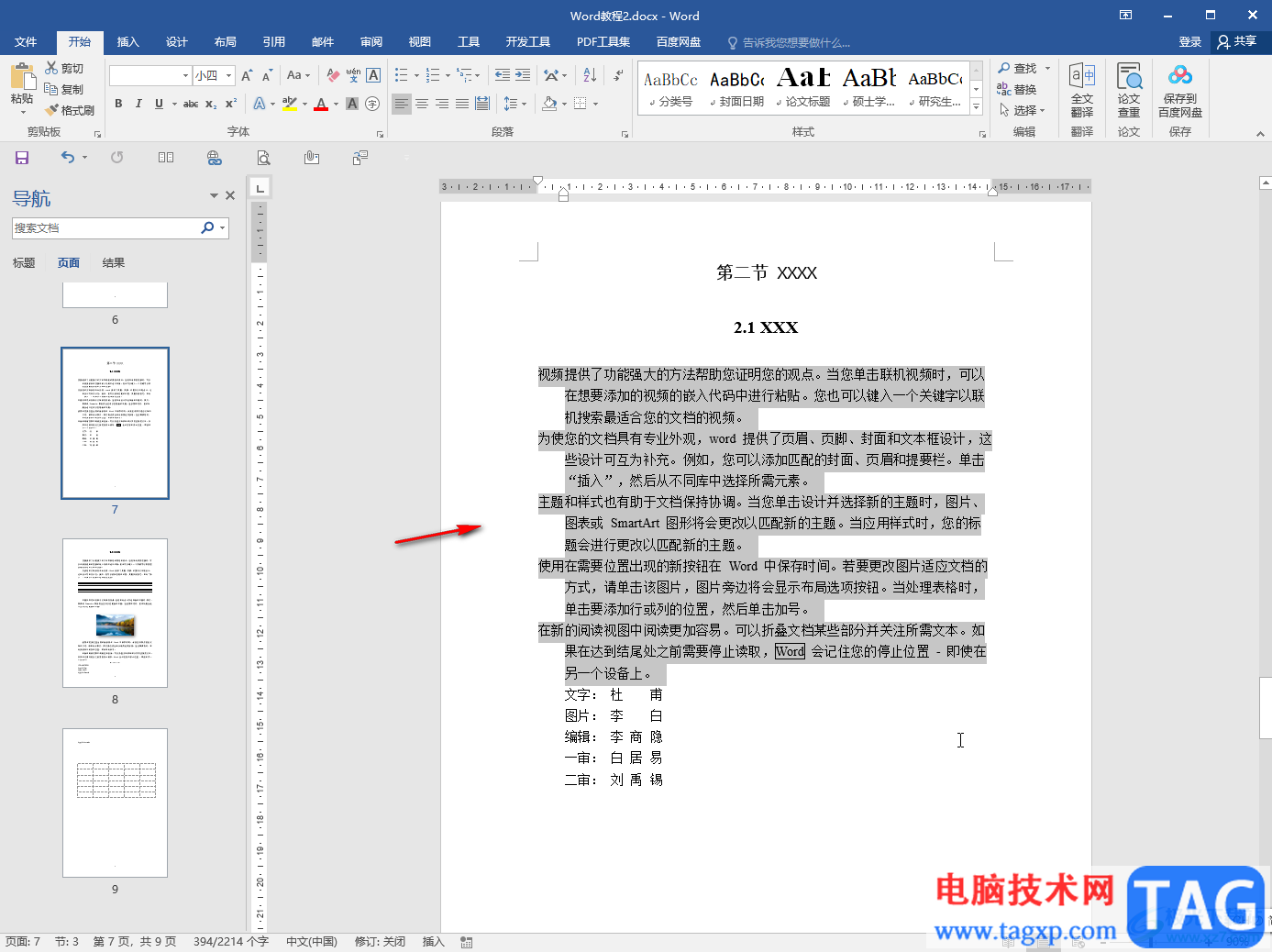This screenshot has width=1272, height=952.
Task: Apply the red font color
Action: coord(321,104)
